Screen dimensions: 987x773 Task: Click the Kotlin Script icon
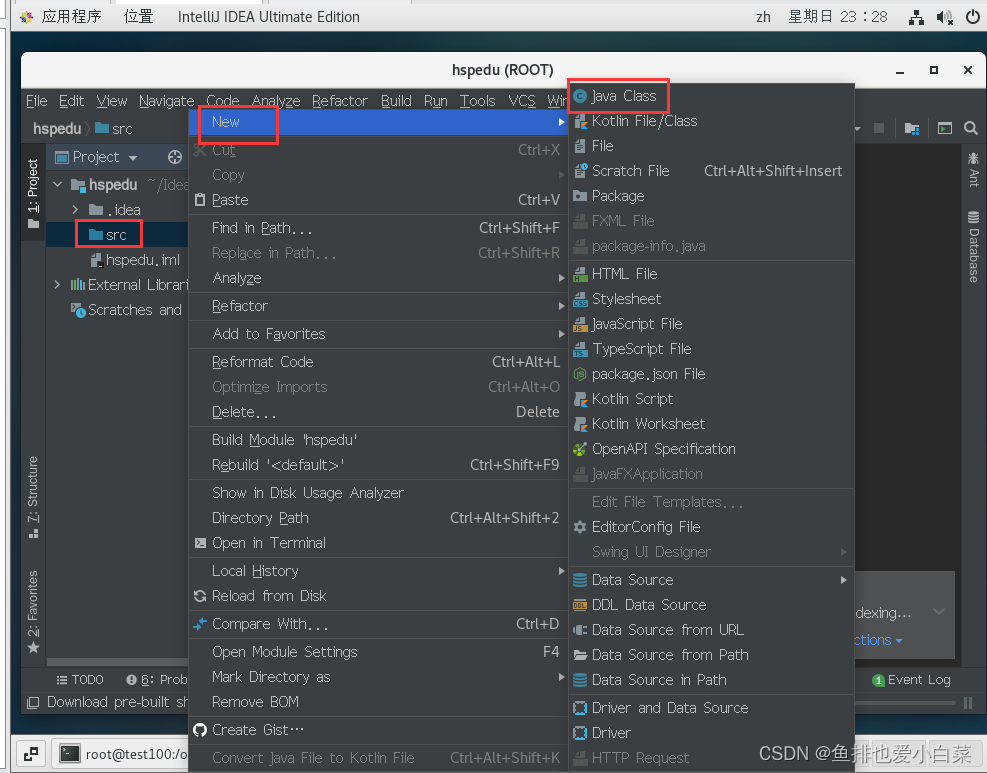pyautogui.click(x=580, y=399)
